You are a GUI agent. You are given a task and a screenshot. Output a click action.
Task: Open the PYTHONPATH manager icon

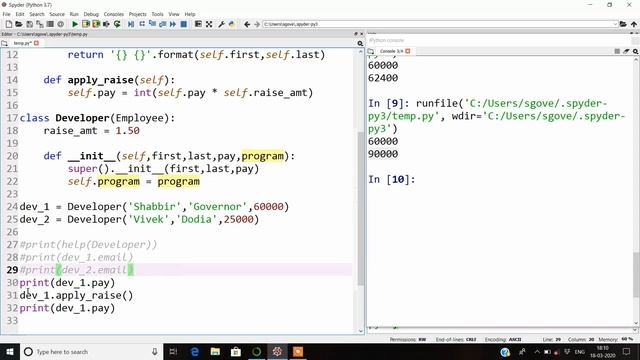point(232,24)
